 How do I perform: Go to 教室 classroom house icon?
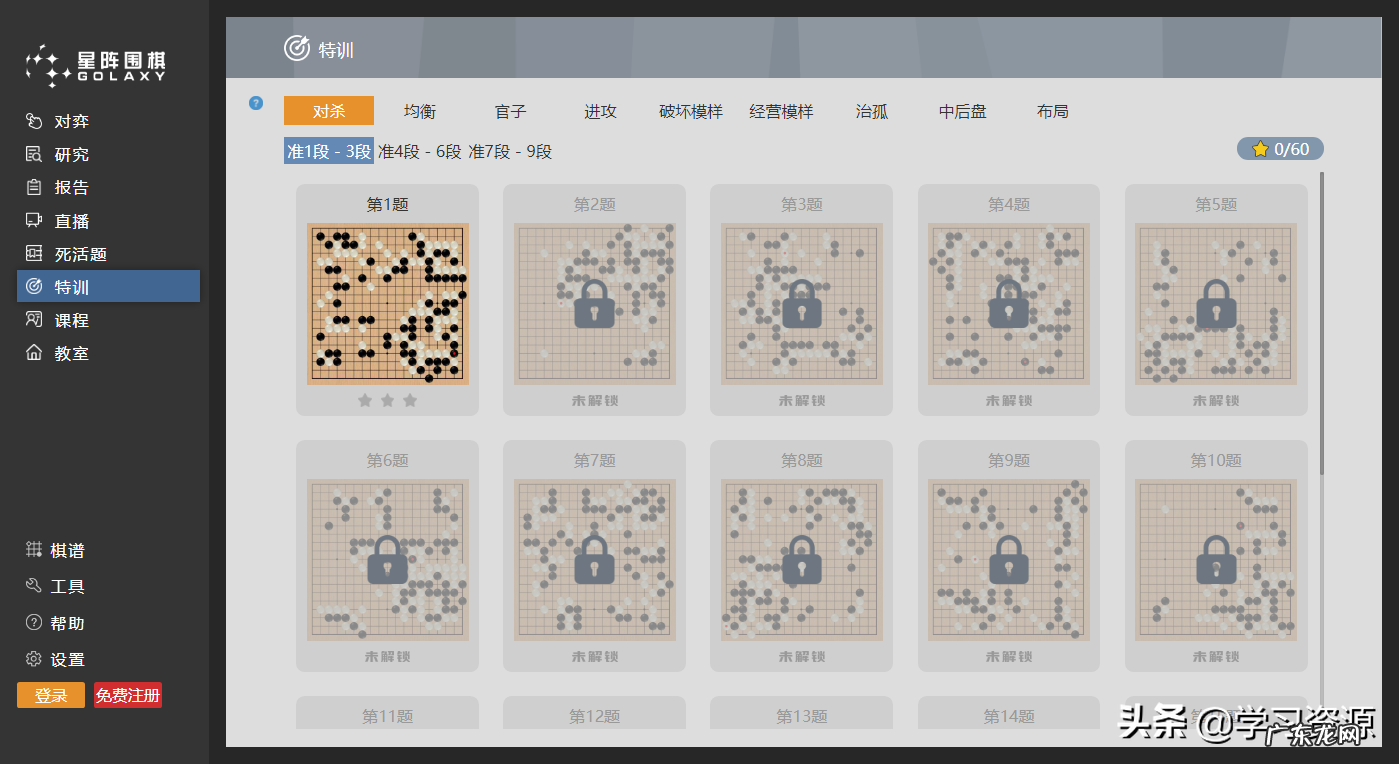[34, 353]
